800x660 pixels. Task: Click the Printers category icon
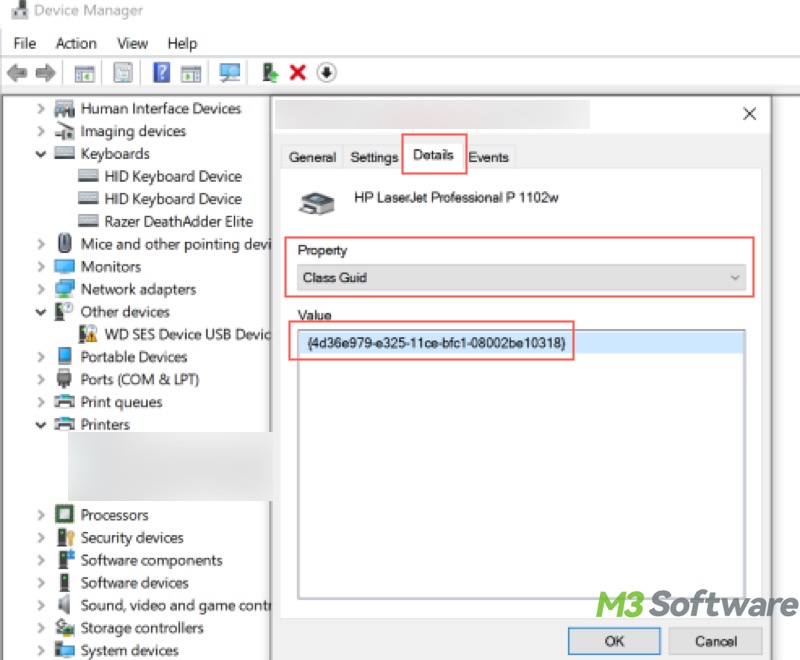(65, 424)
